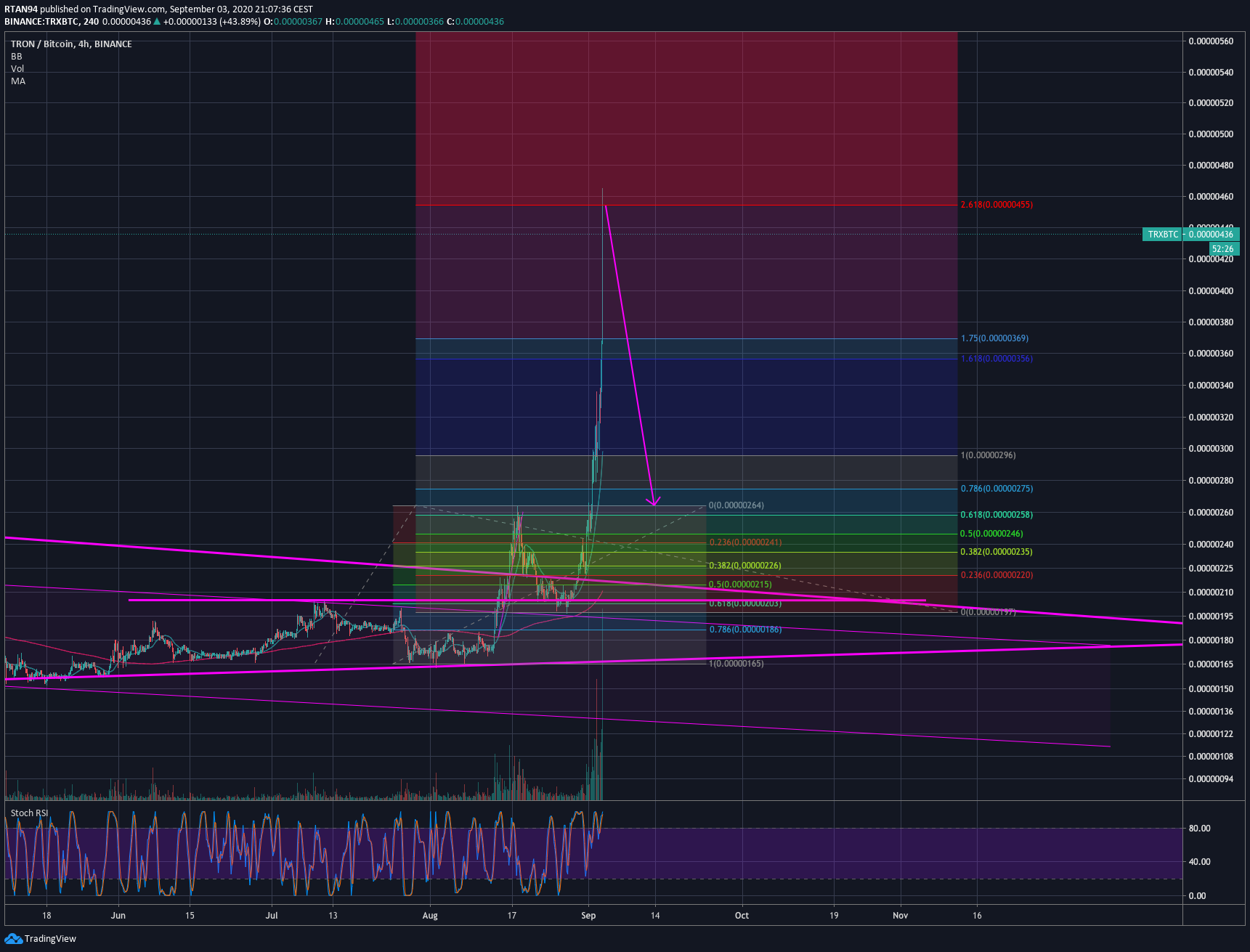Click the 0.382(0.00000226) retracement label

745,566
